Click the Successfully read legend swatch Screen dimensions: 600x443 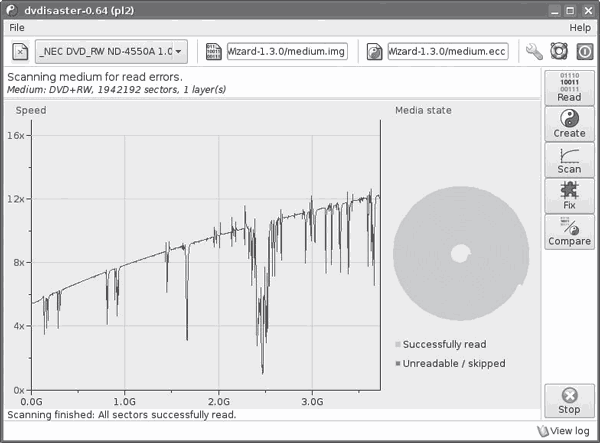(398, 344)
